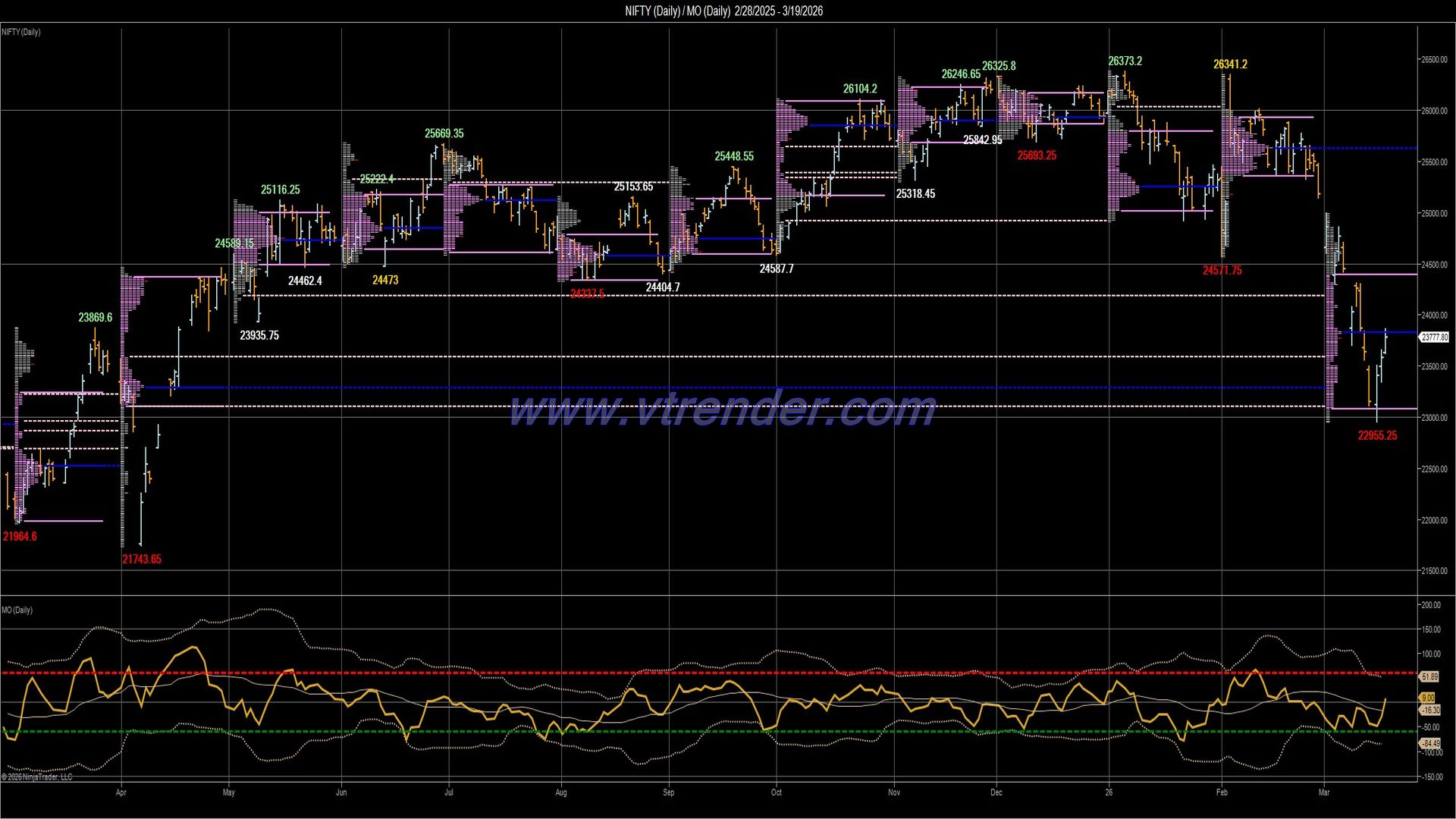Click the NIFTY (Daily) panel label
The image size is (1456, 819).
[x=20, y=32]
